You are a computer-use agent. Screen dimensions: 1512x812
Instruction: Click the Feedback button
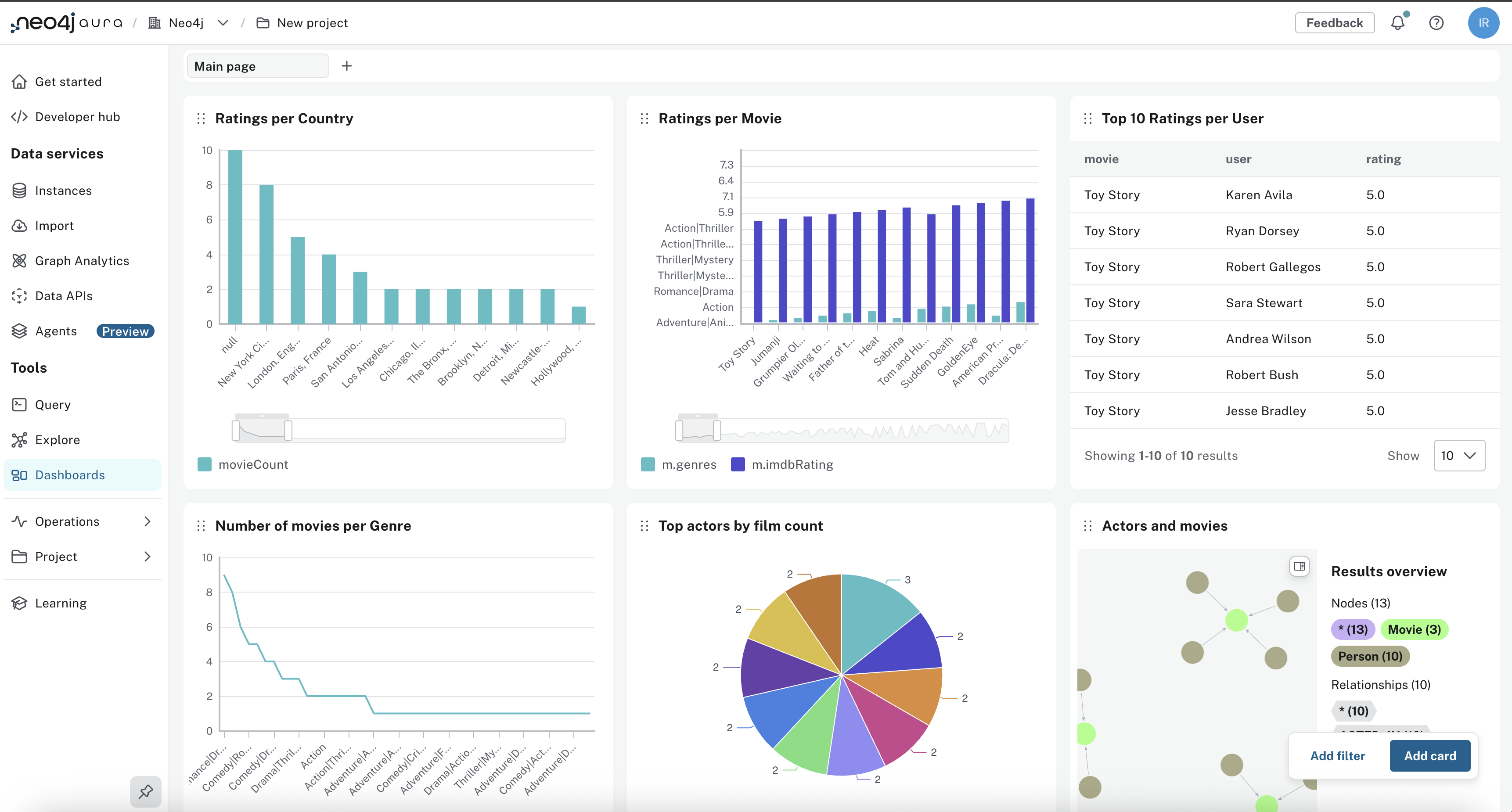point(1334,22)
